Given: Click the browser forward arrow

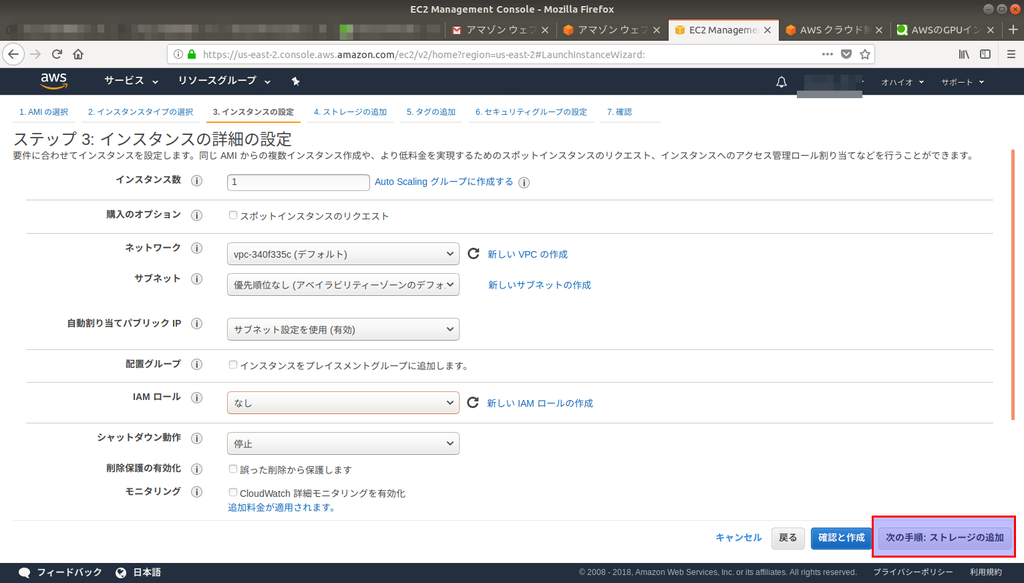Looking at the screenshot, I should tap(35, 54).
